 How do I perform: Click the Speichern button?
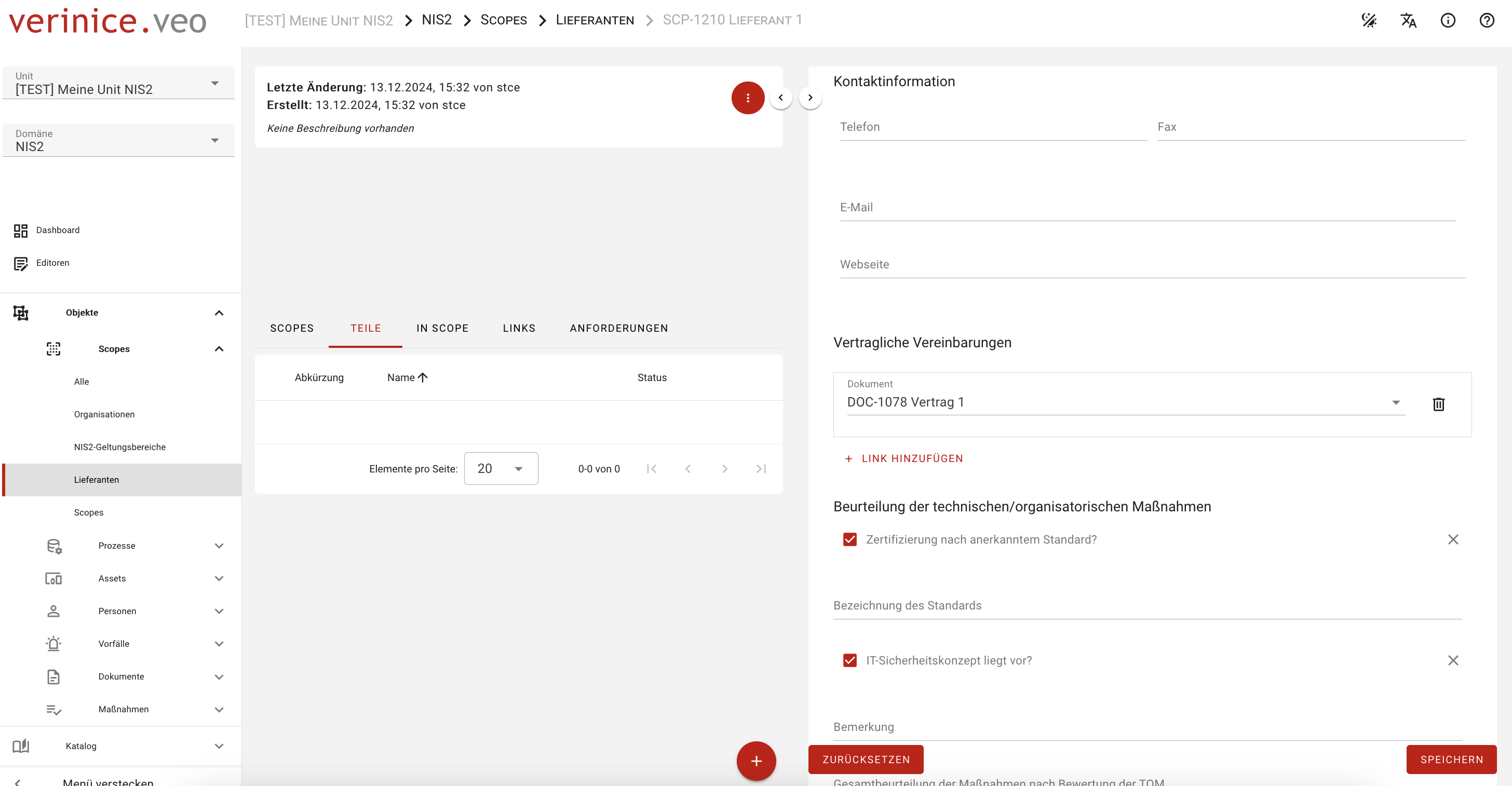(x=1451, y=760)
